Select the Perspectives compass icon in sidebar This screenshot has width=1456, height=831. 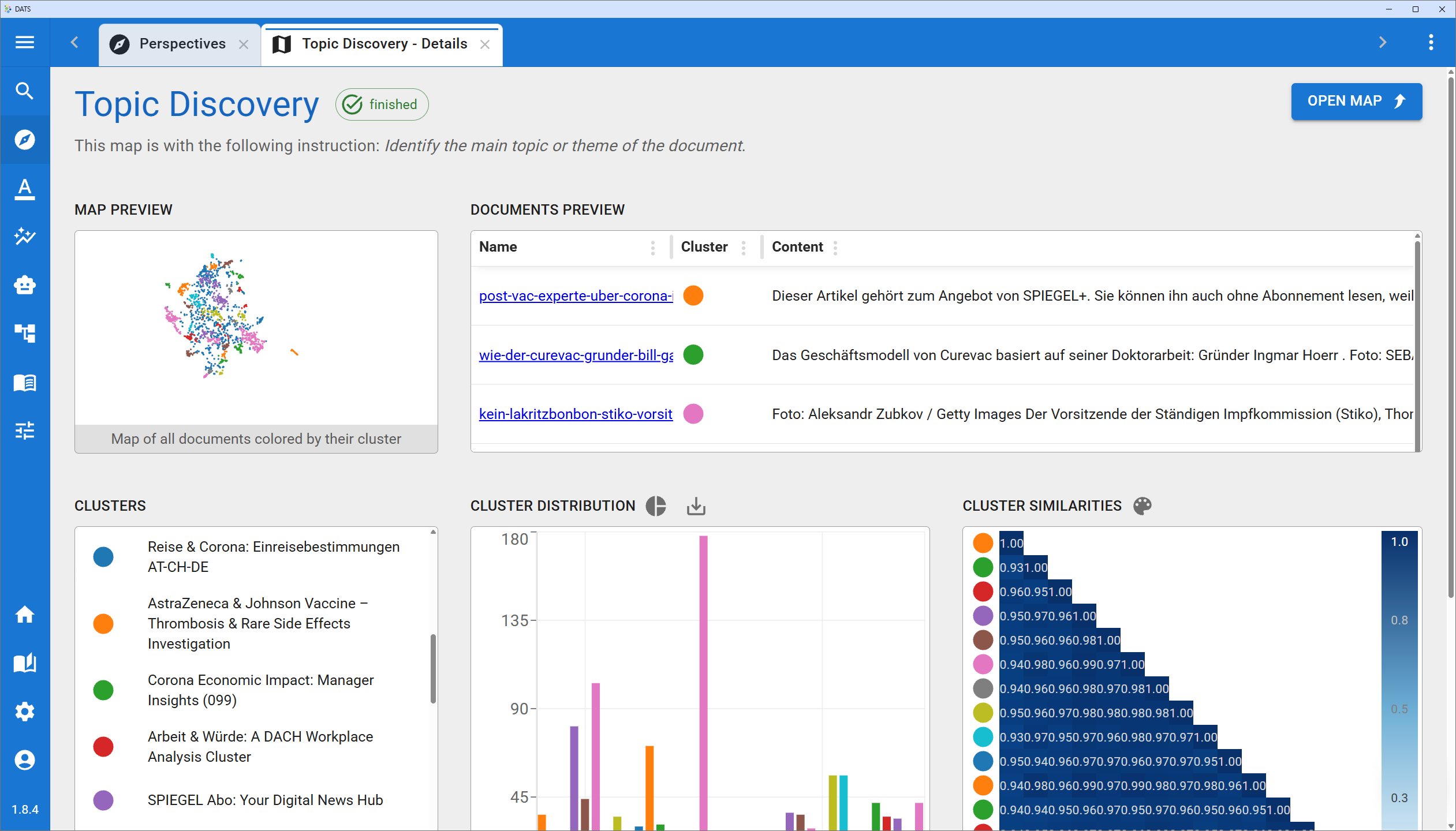(25, 140)
